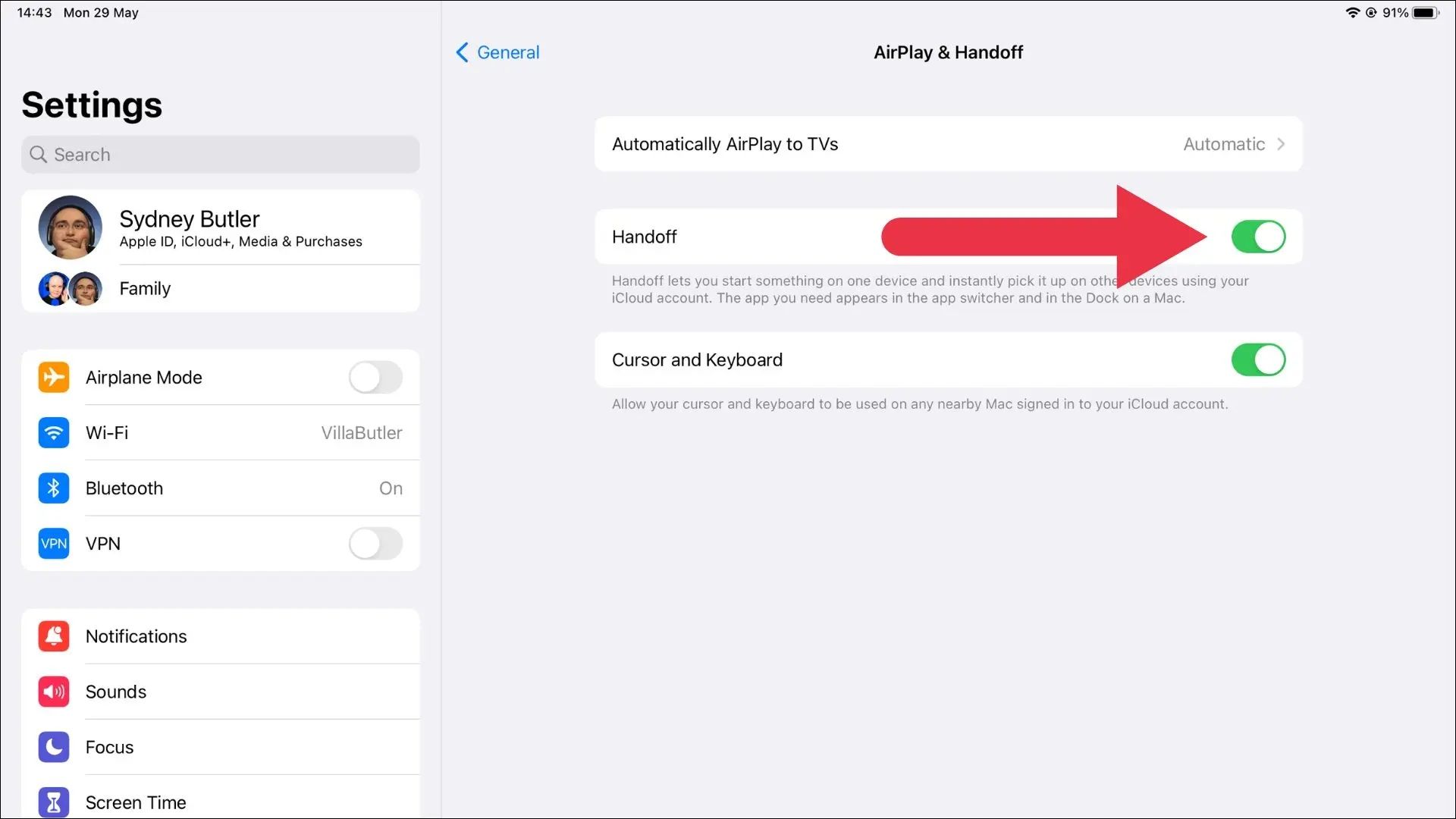This screenshot has width=1456, height=819.
Task: Tap the Sounds settings icon
Action: pyautogui.click(x=53, y=691)
